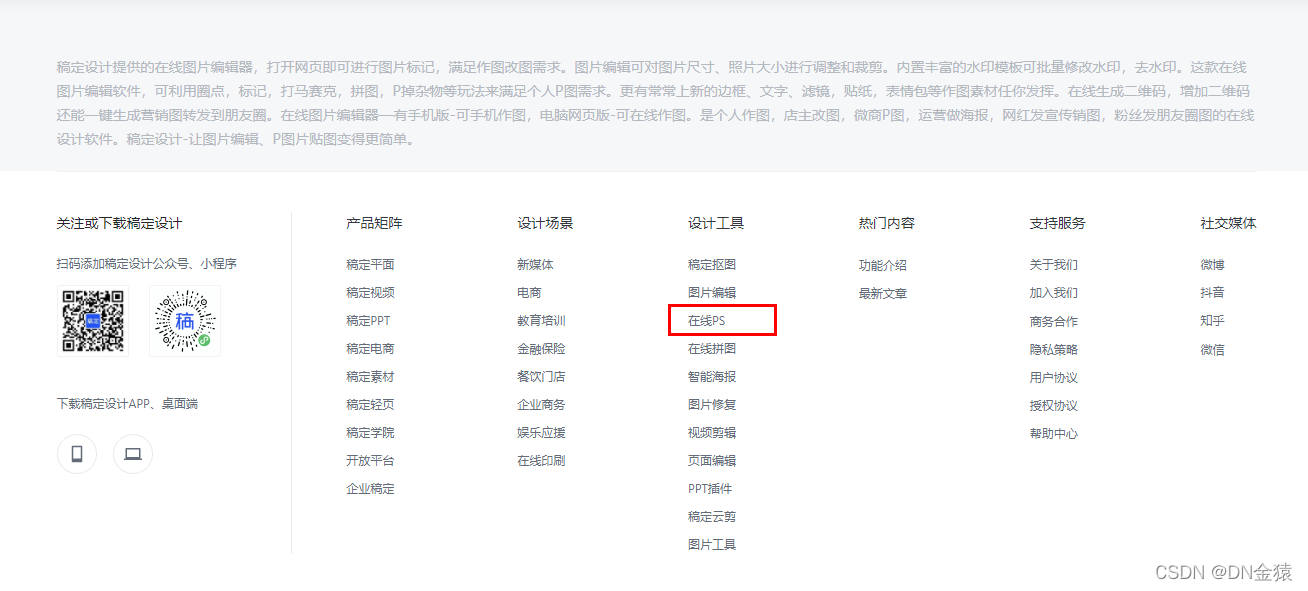
Task: Open 稿定素材 link
Action: (370, 377)
